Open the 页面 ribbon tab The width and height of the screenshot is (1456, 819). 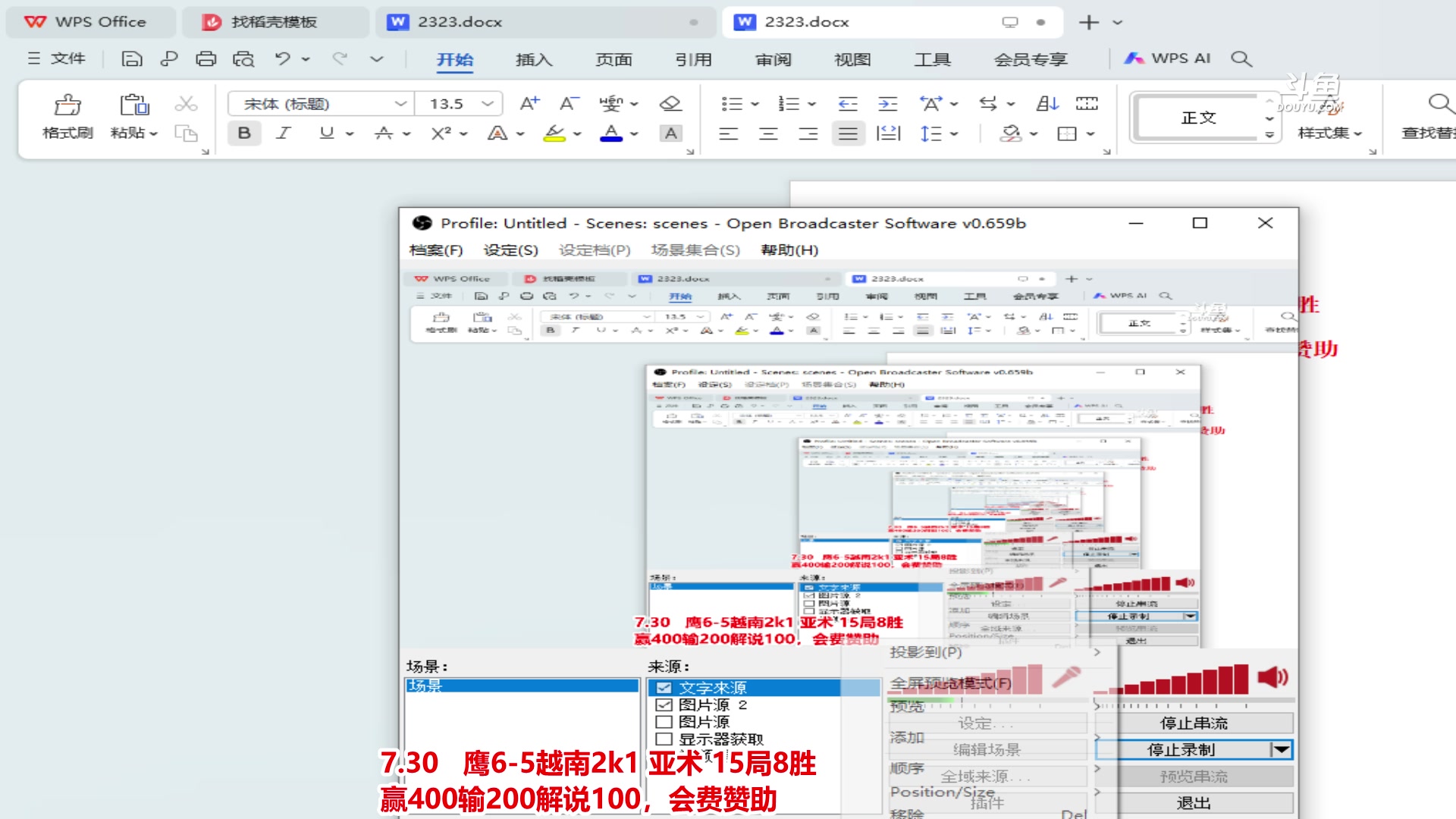(x=613, y=59)
